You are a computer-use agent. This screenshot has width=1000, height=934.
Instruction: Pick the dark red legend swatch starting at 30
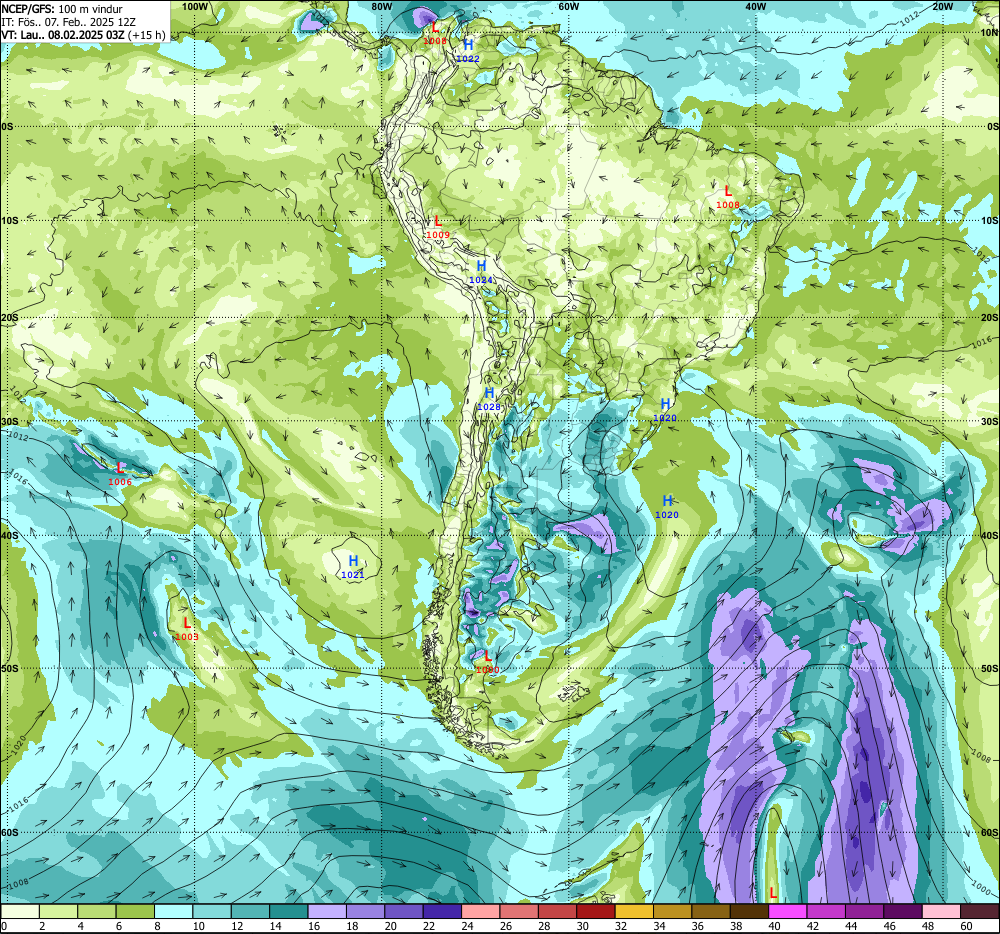[596, 912]
